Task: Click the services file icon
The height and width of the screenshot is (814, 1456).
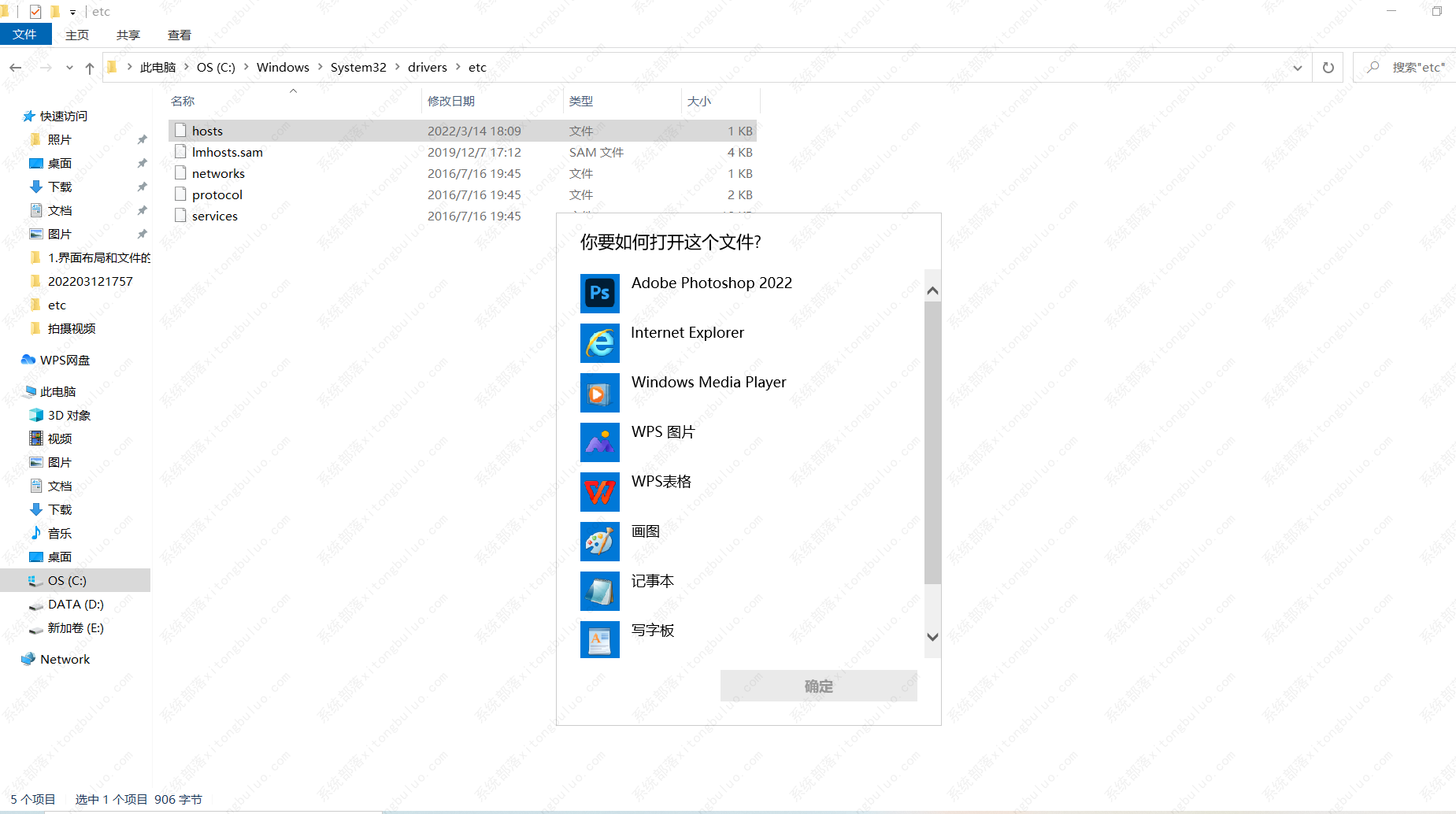Action: 180,216
